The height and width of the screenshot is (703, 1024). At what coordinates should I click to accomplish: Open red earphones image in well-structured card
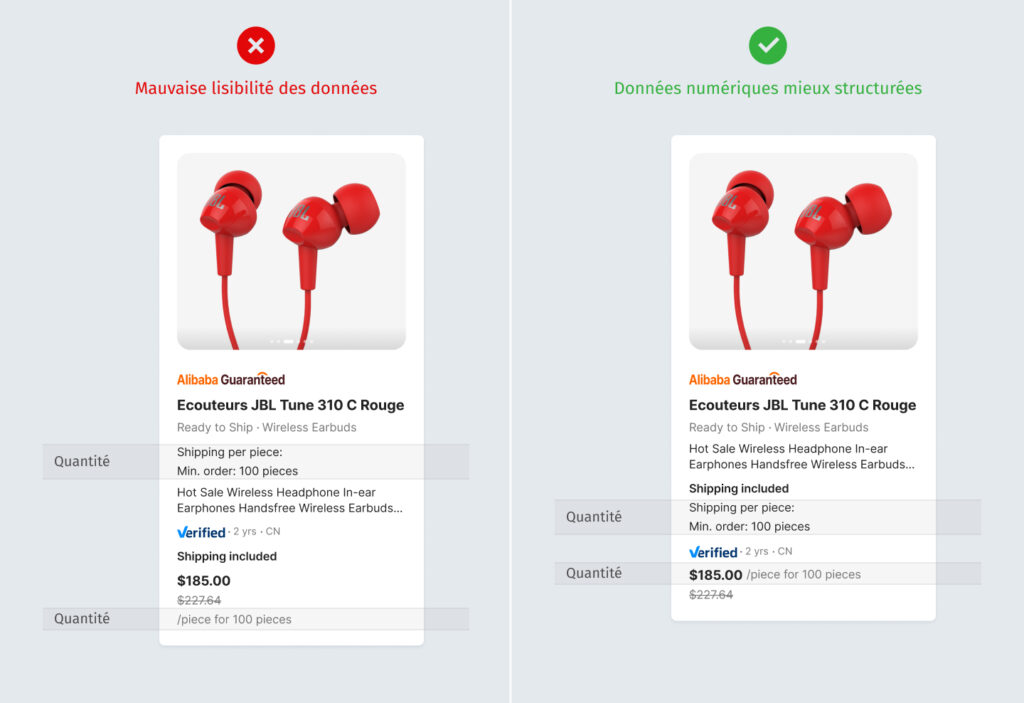tap(803, 250)
